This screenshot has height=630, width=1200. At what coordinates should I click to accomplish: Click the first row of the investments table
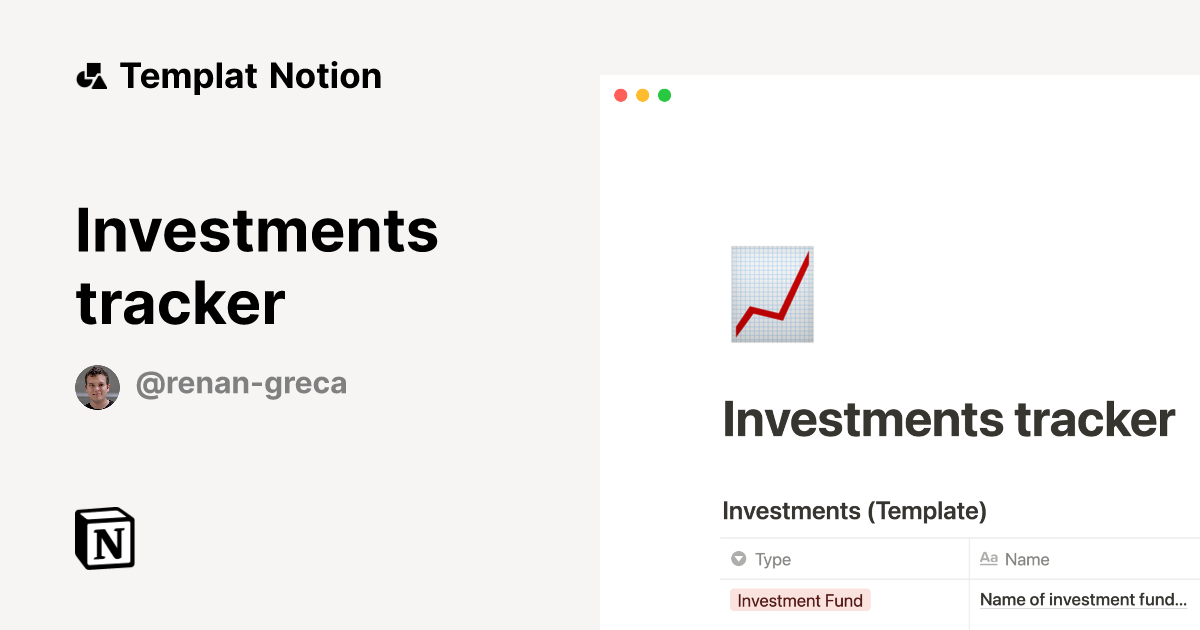950,600
